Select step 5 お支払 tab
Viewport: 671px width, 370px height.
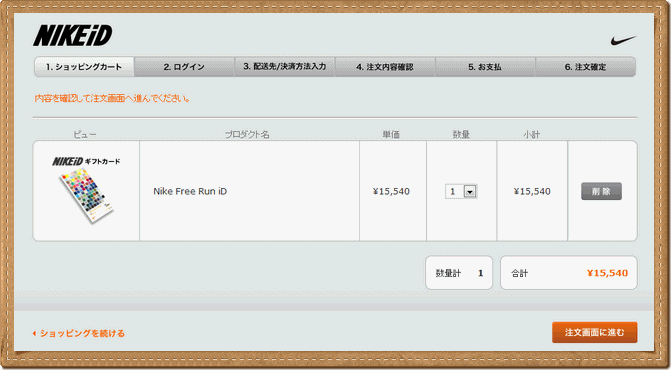click(x=485, y=67)
